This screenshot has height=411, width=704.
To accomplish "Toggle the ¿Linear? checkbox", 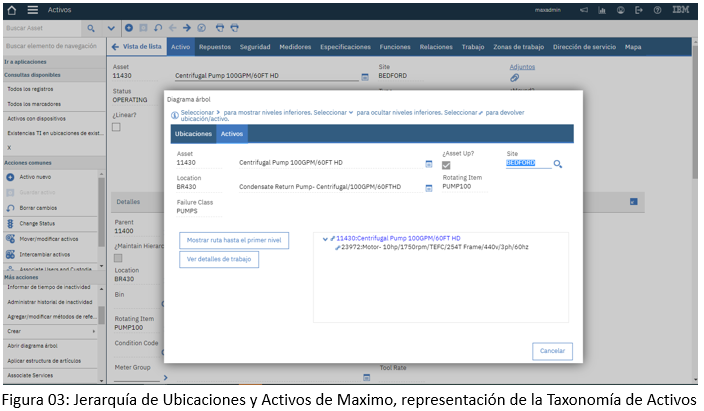I will pos(116,127).
